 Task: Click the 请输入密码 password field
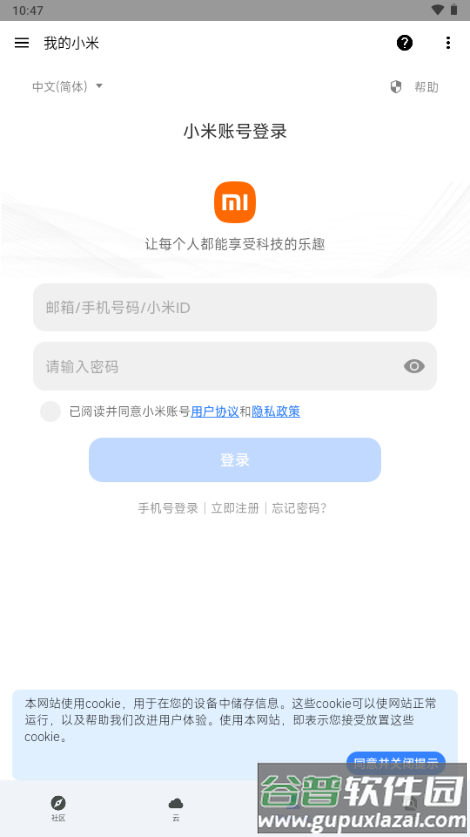(235, 366)
